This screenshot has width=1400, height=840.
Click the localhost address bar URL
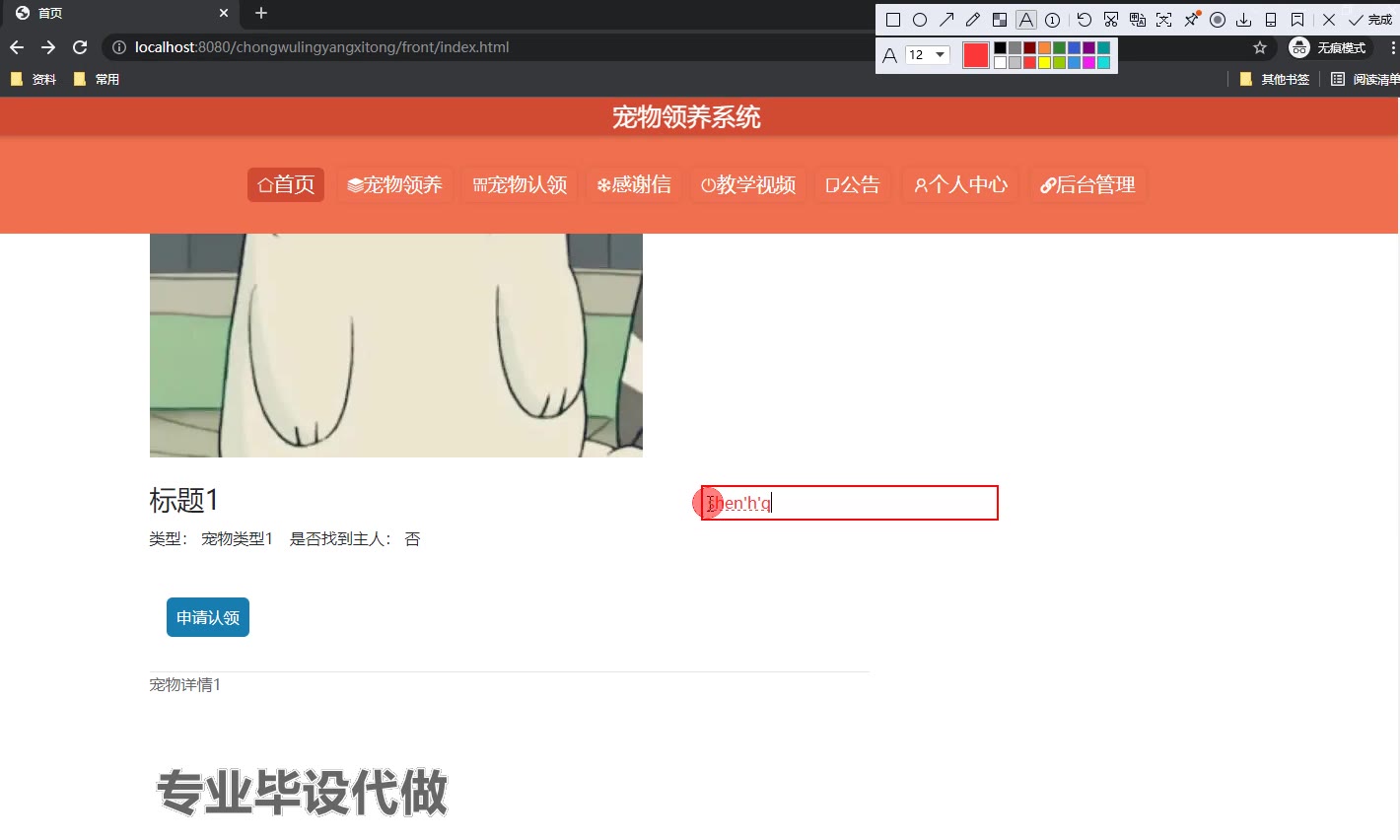(322, 47)
